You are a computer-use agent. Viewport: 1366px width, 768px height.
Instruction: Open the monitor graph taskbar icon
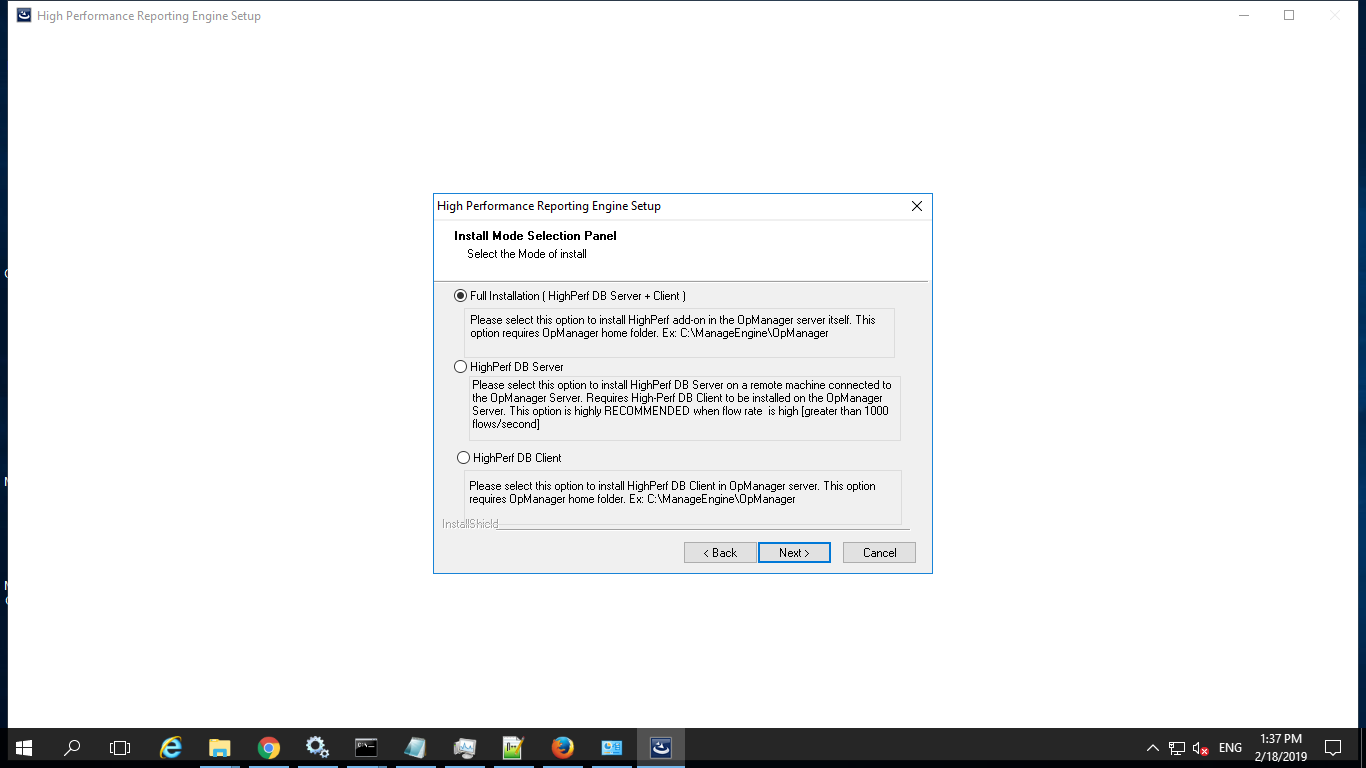coord(464,747)
